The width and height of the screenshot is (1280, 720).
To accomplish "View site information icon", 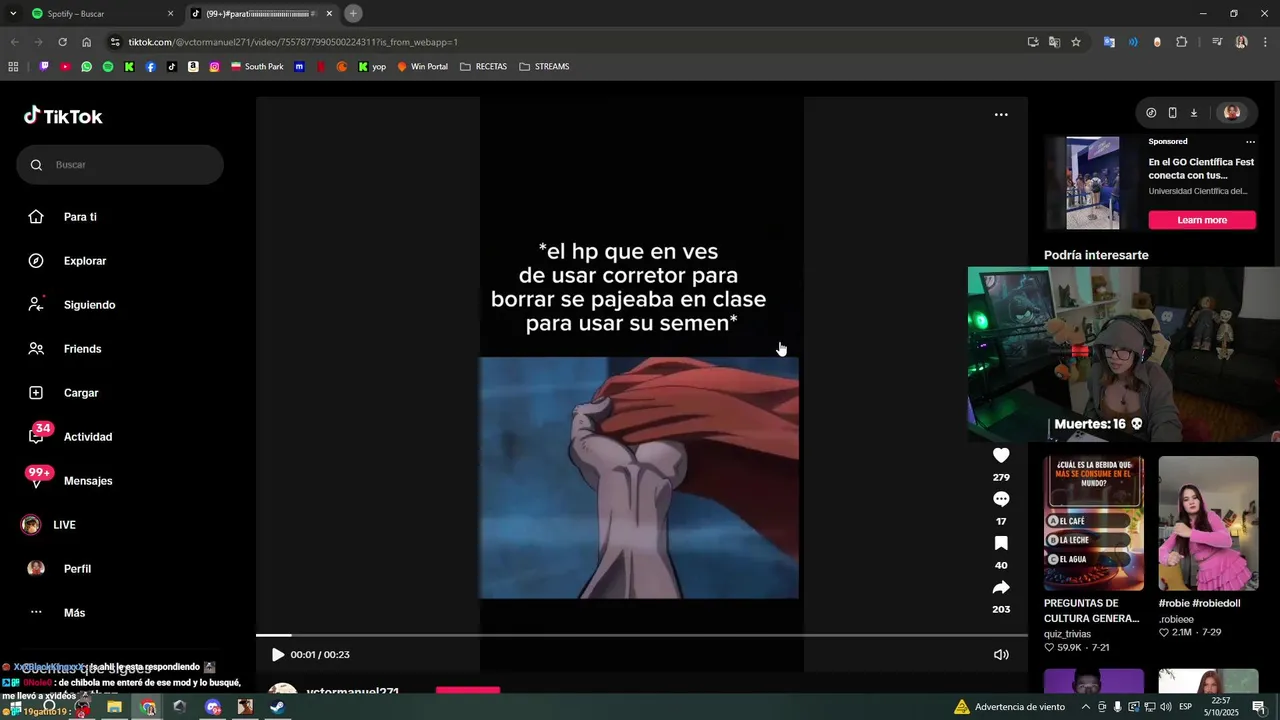I will [x=115, y=42].
